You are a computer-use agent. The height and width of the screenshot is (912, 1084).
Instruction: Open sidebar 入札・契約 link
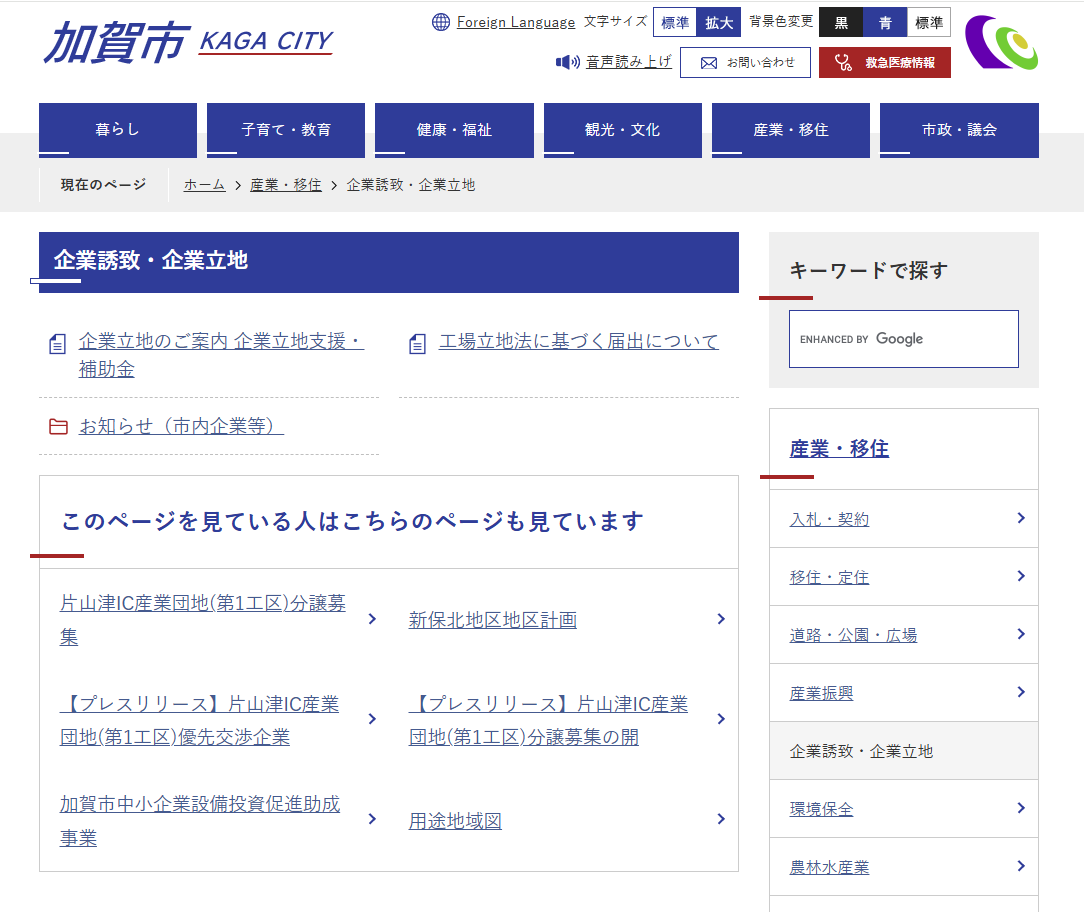tap(829, 519)
